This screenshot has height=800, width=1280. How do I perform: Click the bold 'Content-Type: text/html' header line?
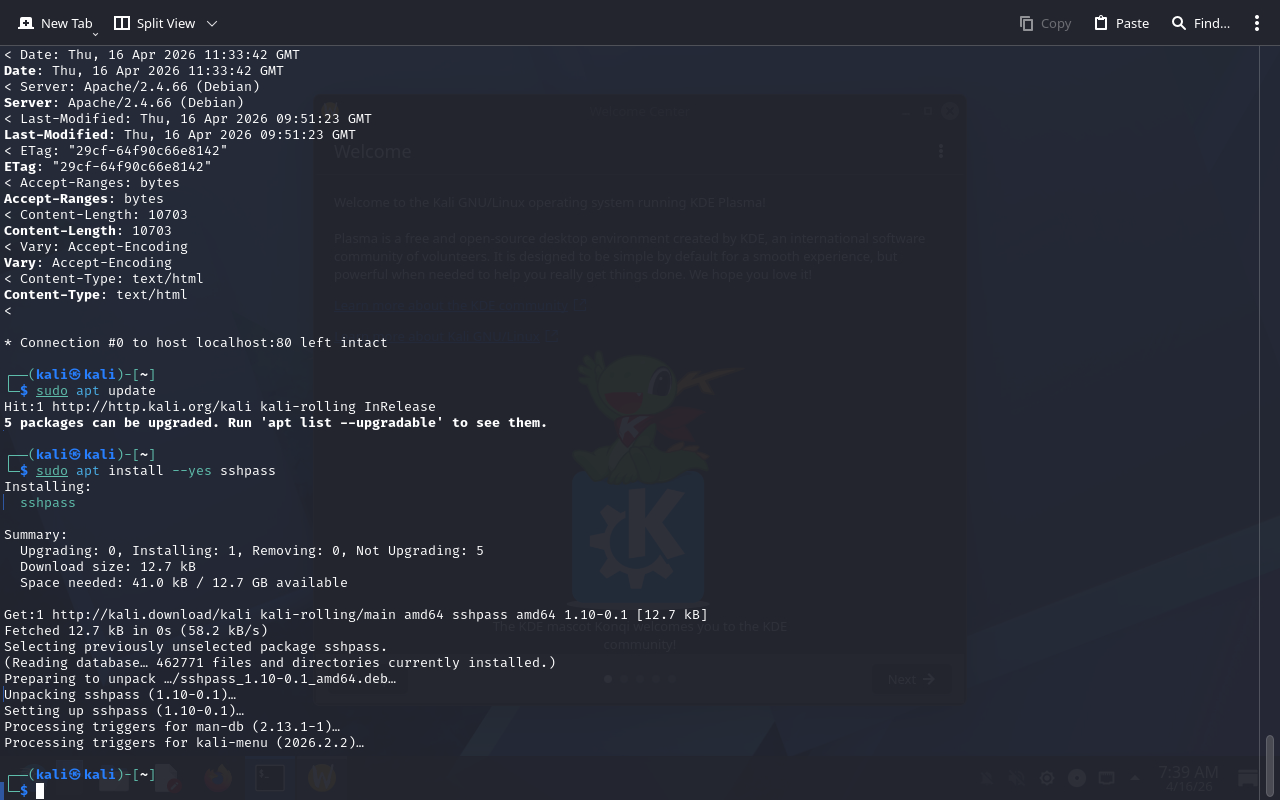[x=96, y=295]
